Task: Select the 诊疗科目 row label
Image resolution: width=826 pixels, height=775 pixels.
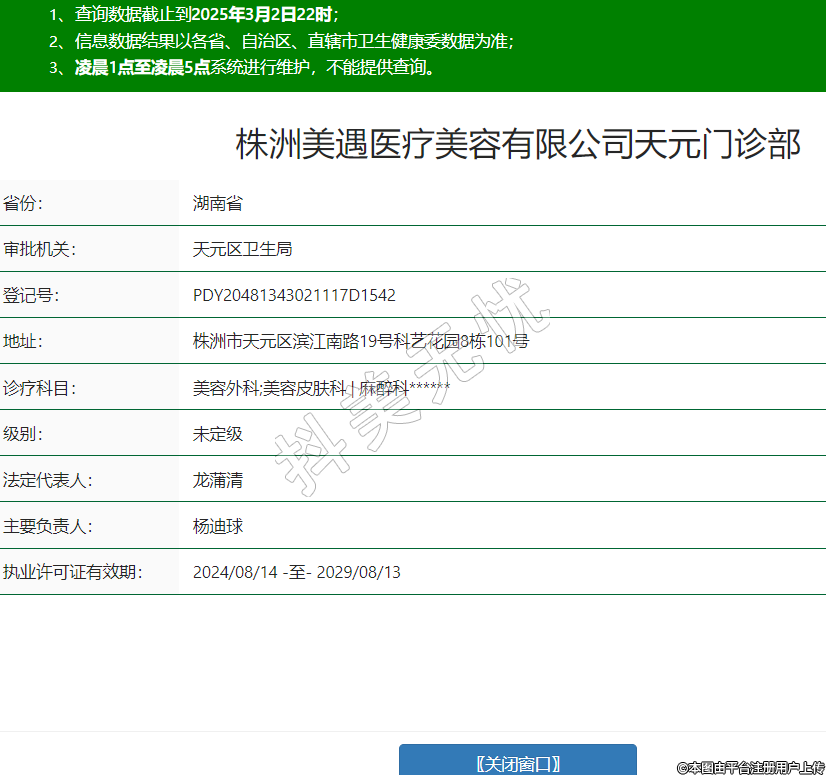Action: pos(40,388)
